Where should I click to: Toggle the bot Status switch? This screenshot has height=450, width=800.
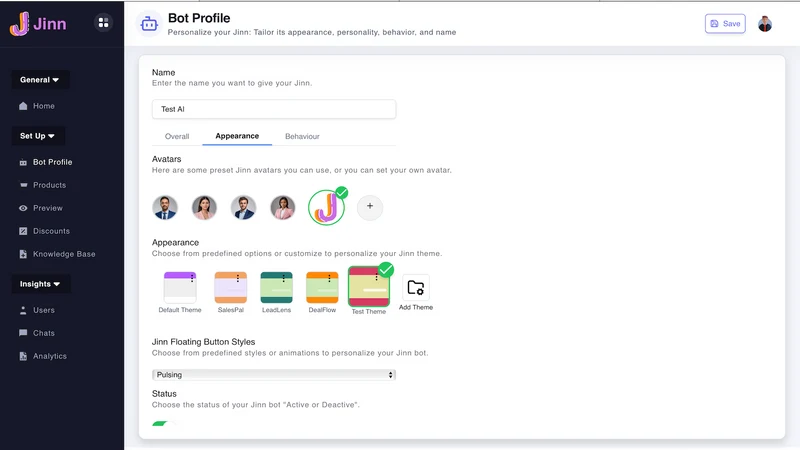pyautogui.click(x=164, y=424)
